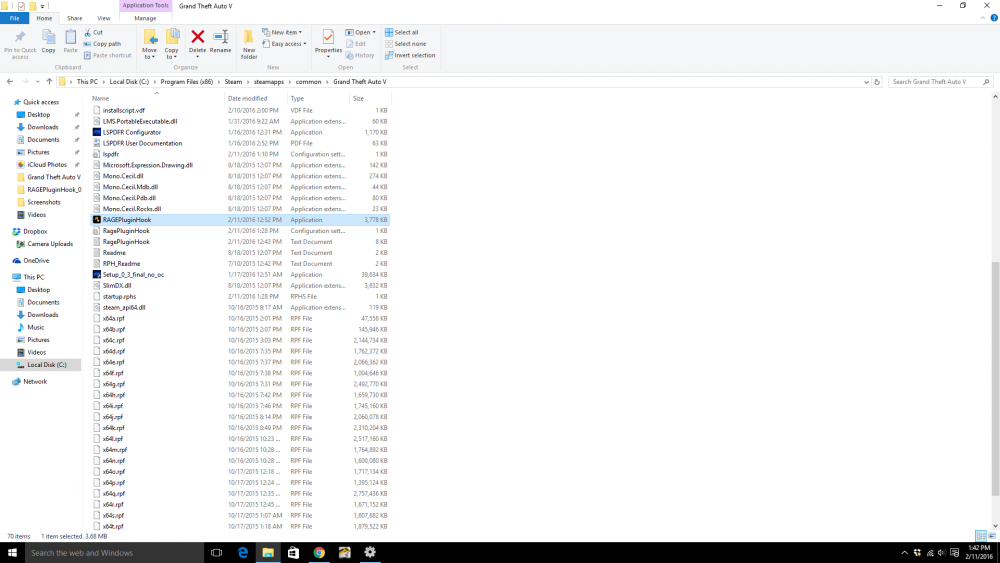Open Windows Store from taskbar
This screenshot has width=1000, height=563.
pyautogui.click(x=293, y=553)
